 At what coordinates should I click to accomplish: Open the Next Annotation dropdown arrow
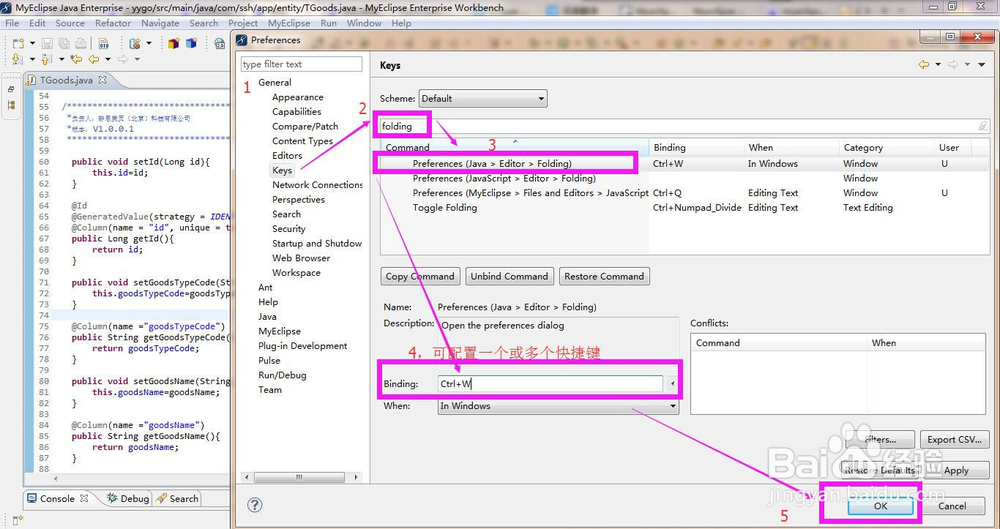32,59
